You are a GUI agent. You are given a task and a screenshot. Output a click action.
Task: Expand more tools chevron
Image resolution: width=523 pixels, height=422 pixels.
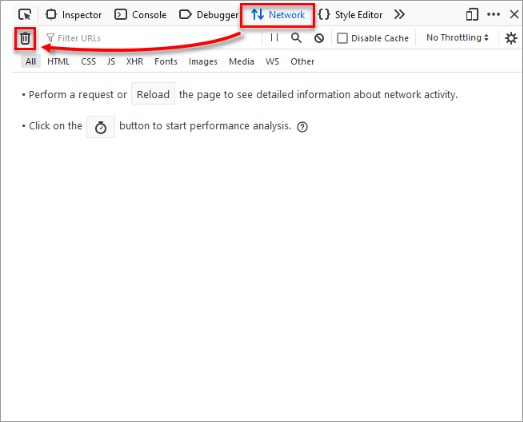399,14
